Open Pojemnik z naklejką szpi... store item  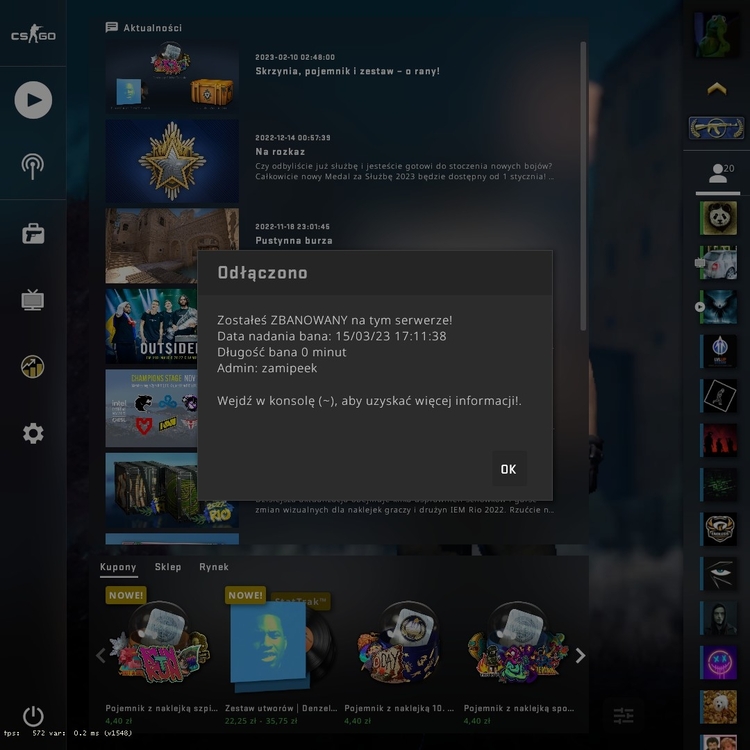(161, 655)
